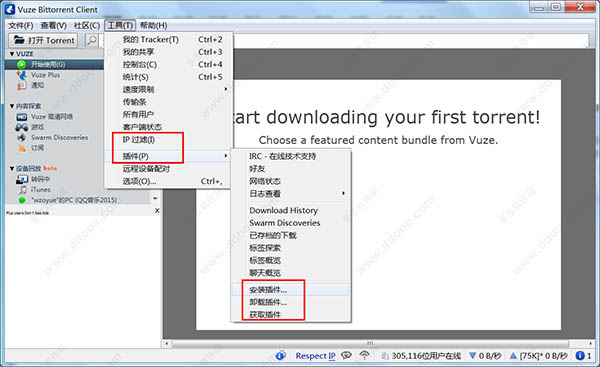
Task: Click 获取插件 get plugins entry
Action: [291, 315]
